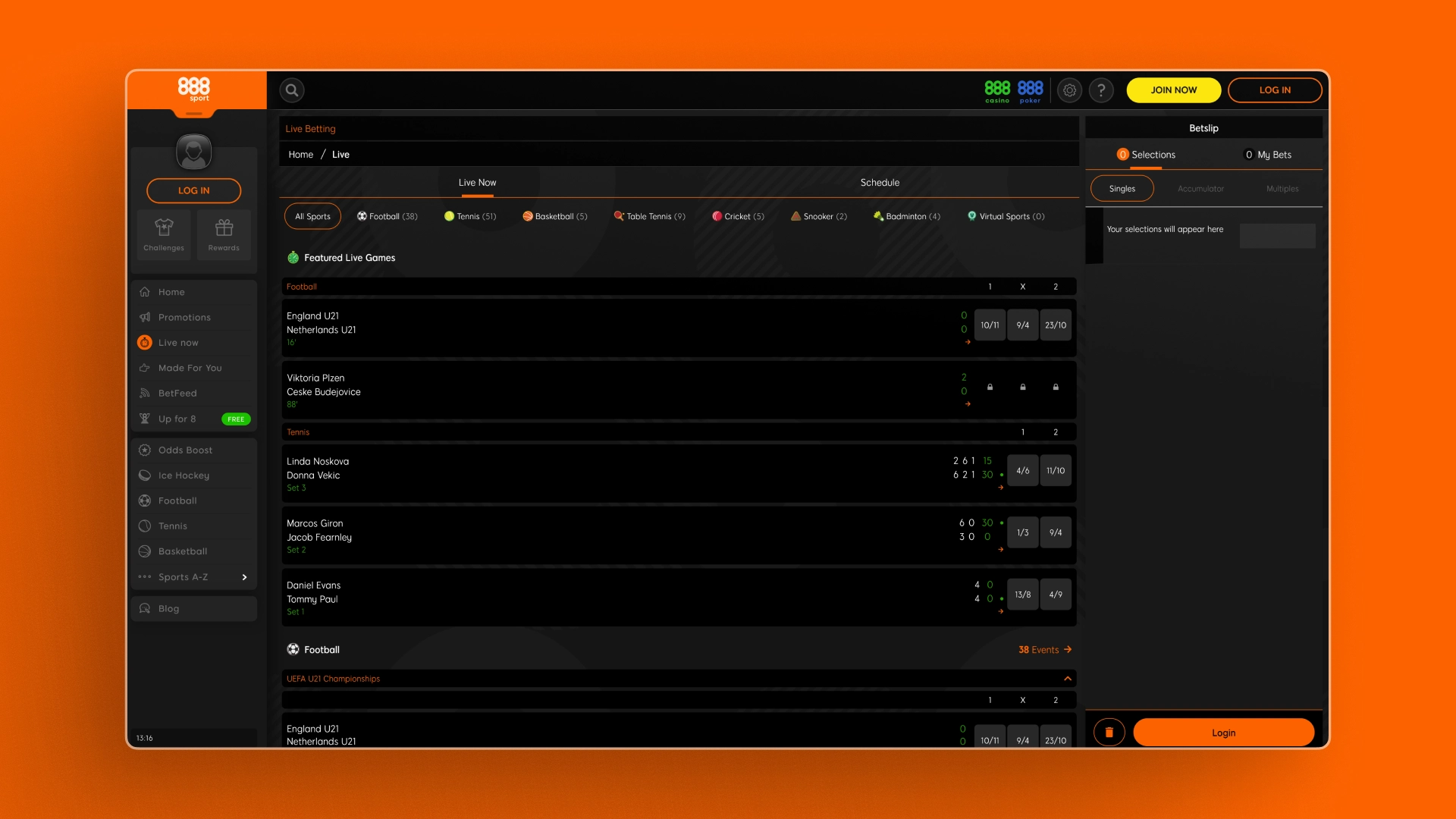Filter by Football (38)
Image resolution: width=1456 pixels, height=819 pixels.
tap(388, 216)
